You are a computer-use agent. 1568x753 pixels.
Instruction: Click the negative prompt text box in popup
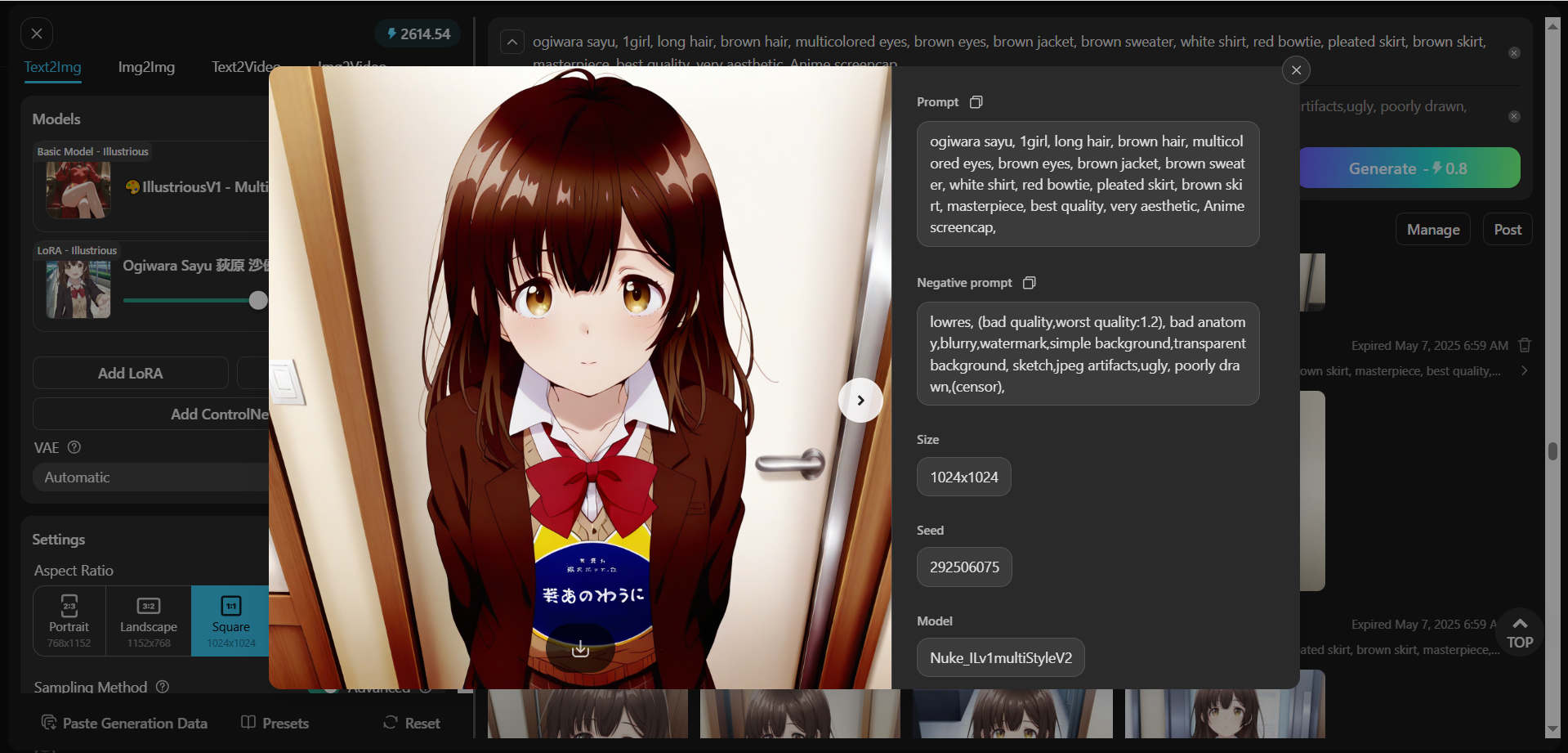pos(1088,354)
